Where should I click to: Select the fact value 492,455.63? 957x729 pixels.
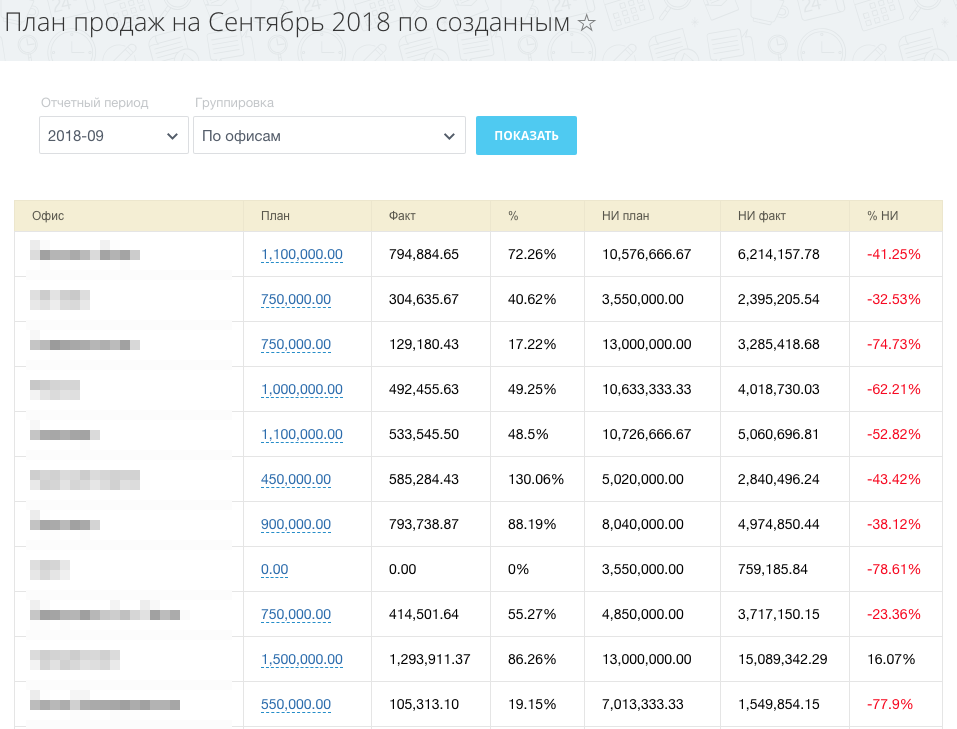click(424, 390)
